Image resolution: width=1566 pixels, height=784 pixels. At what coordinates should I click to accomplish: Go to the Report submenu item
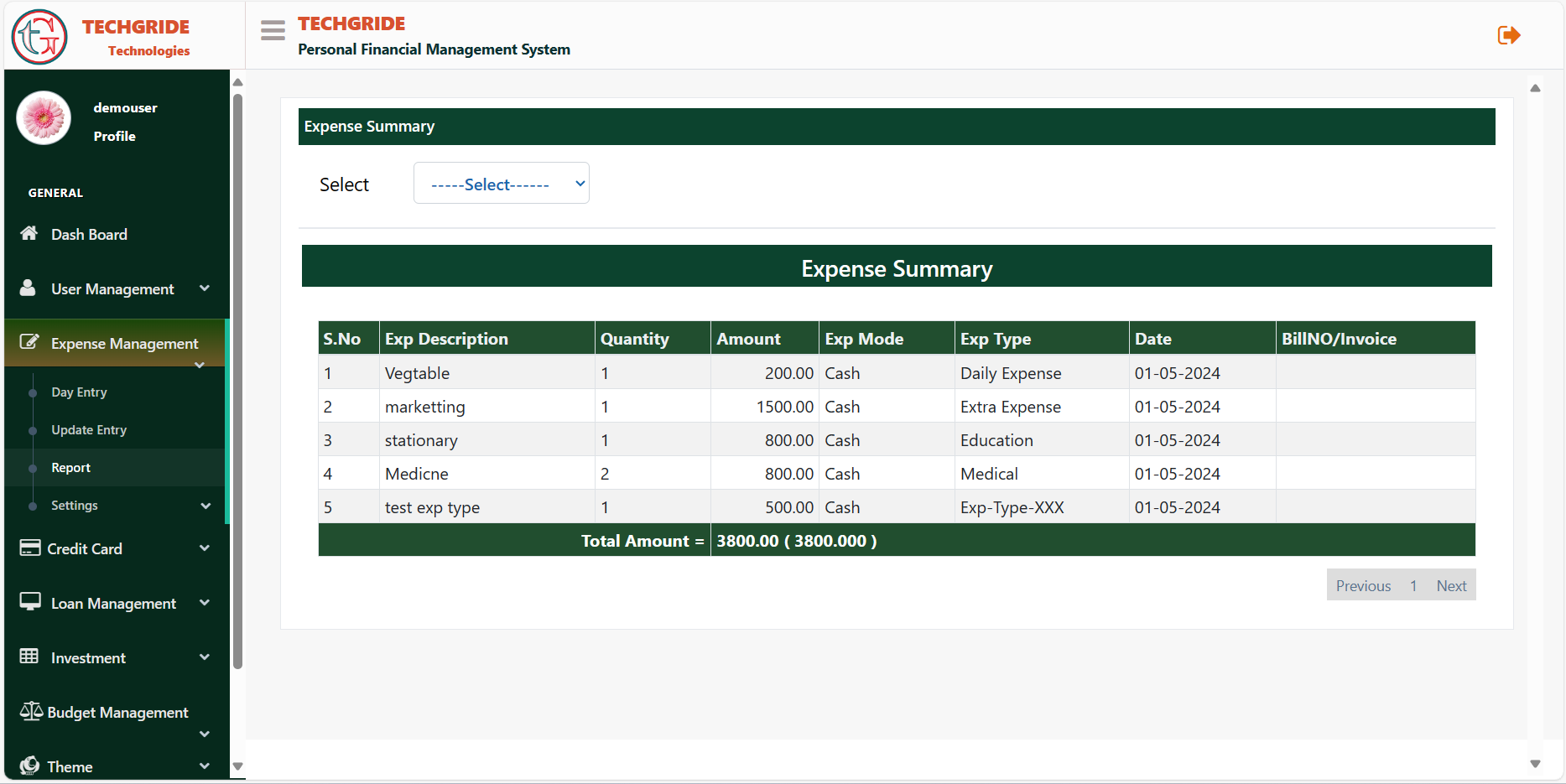(70, 468)
